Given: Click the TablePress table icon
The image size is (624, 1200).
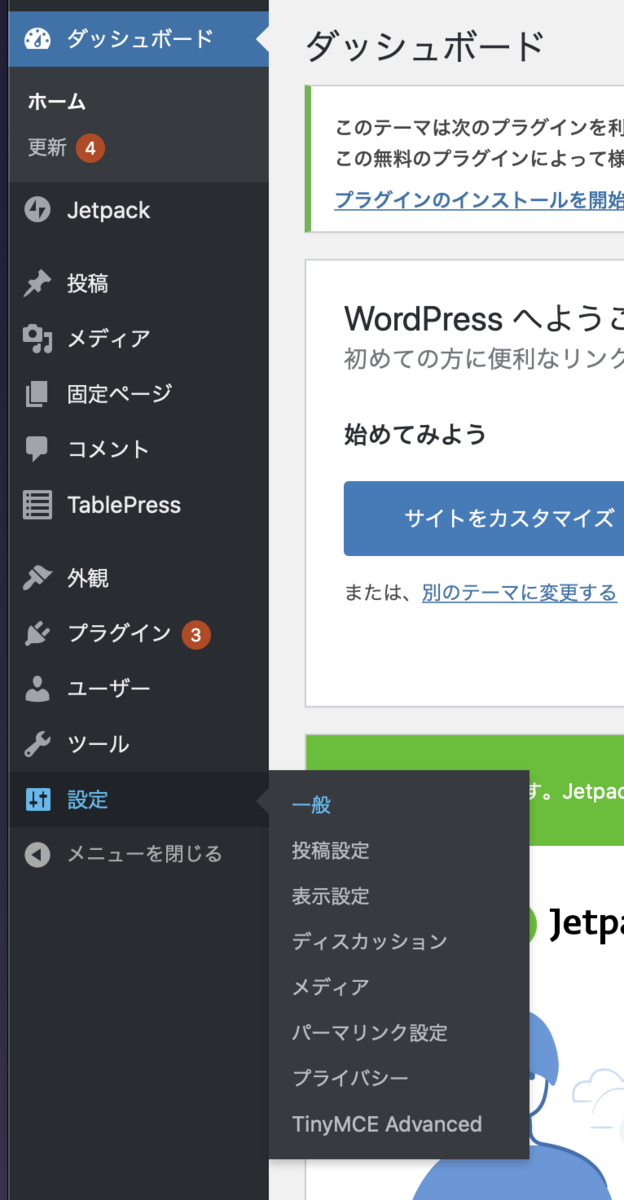Looking at the screenshot, I should tap(37, 505).
